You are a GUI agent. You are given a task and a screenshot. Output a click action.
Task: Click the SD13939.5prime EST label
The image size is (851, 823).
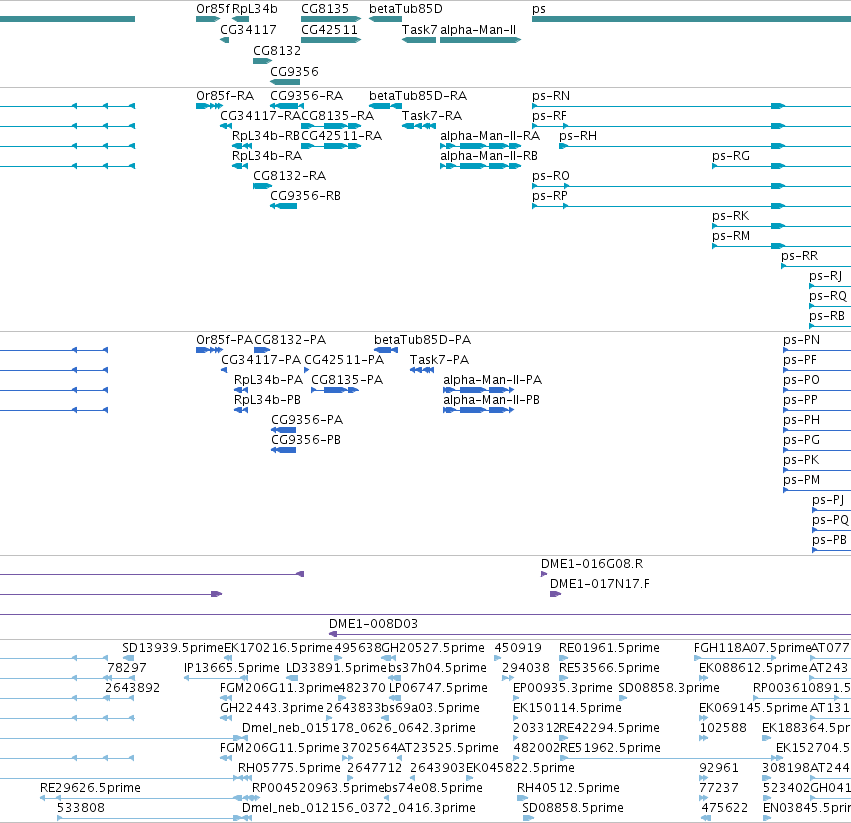[173, 648]
